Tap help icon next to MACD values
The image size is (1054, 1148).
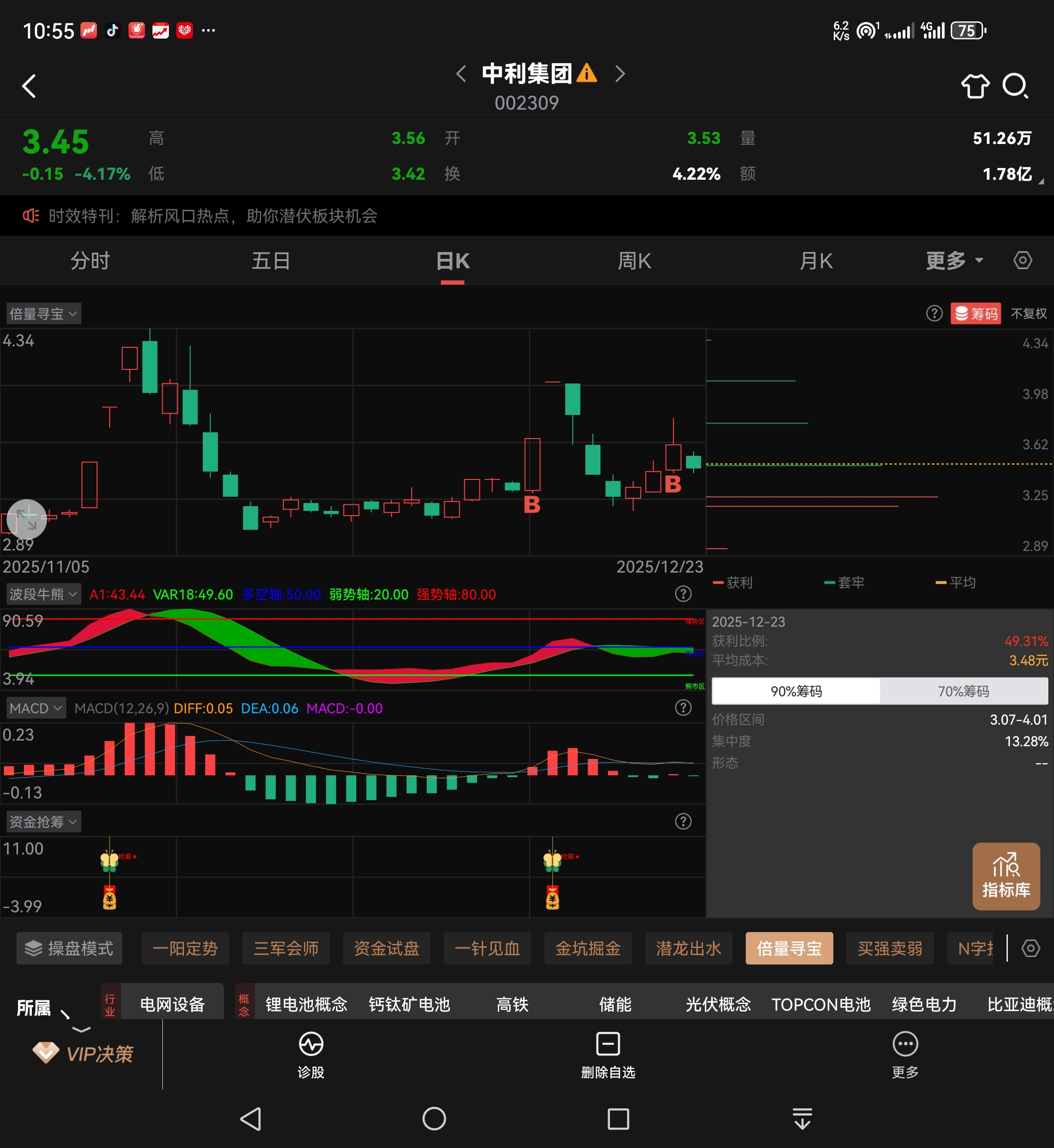coord(683,708)
